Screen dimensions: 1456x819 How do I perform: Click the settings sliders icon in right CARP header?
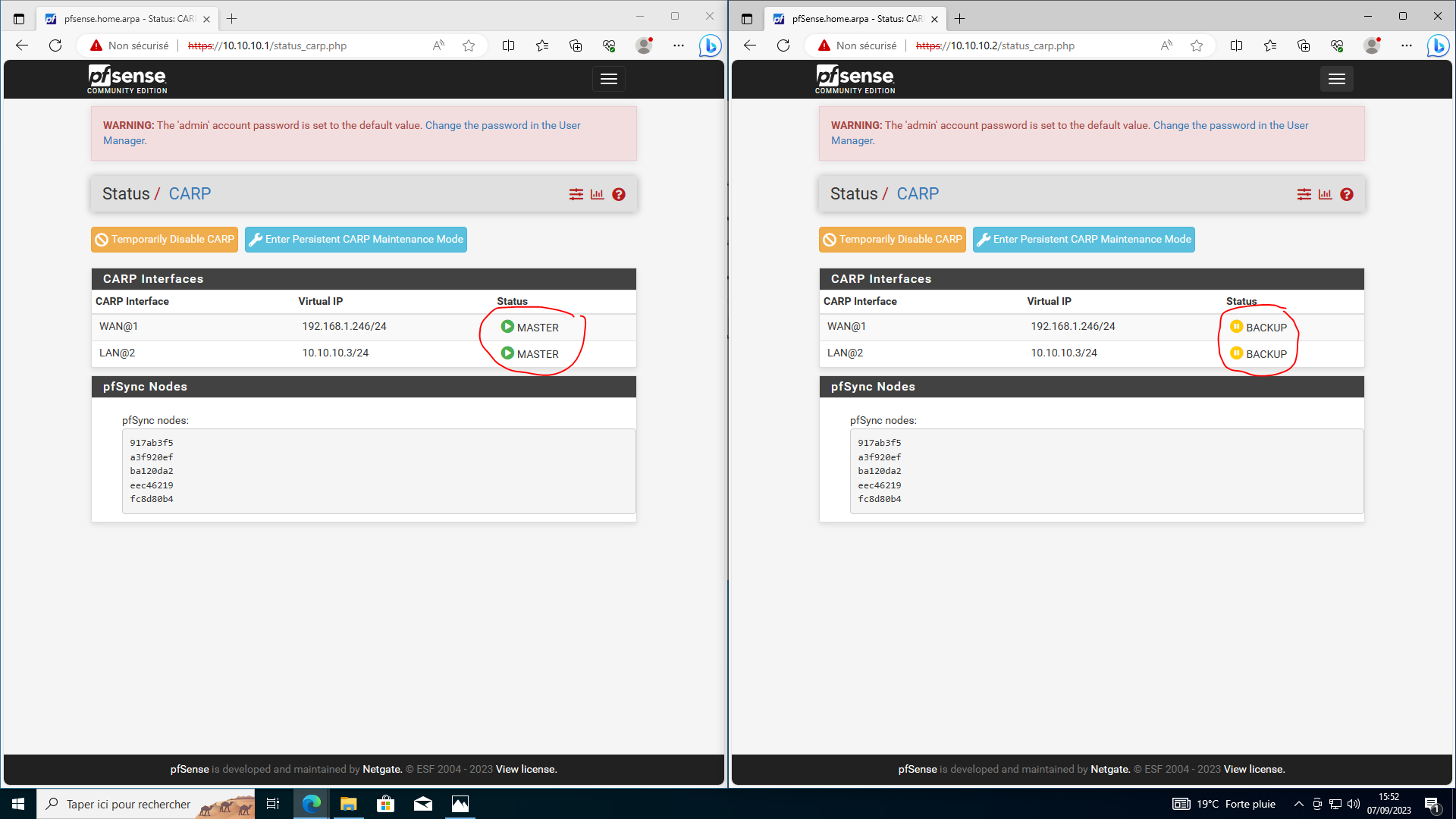1304,195
